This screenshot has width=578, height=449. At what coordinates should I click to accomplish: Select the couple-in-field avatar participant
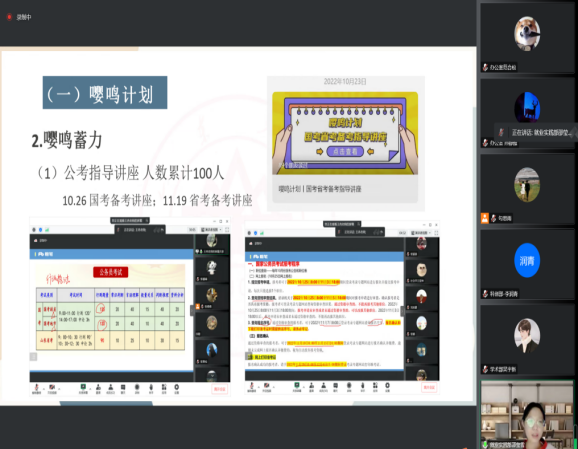[x=527, y=184]
